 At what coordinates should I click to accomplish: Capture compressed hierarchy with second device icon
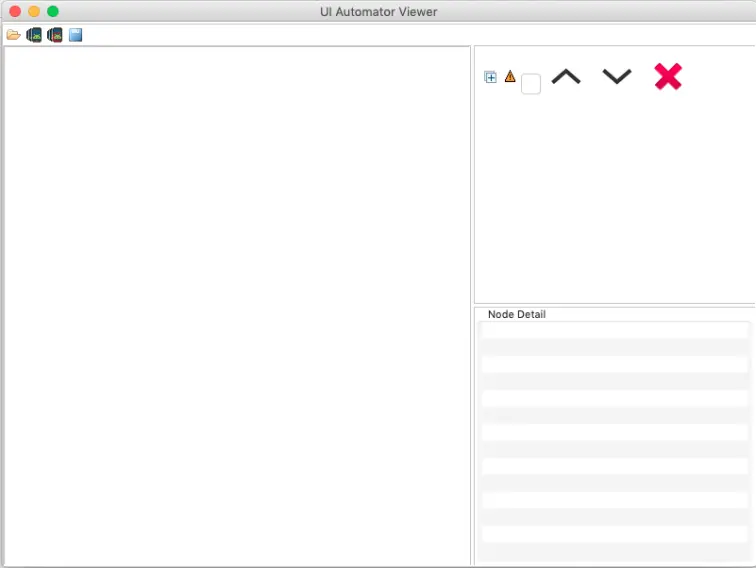(54, 35)
